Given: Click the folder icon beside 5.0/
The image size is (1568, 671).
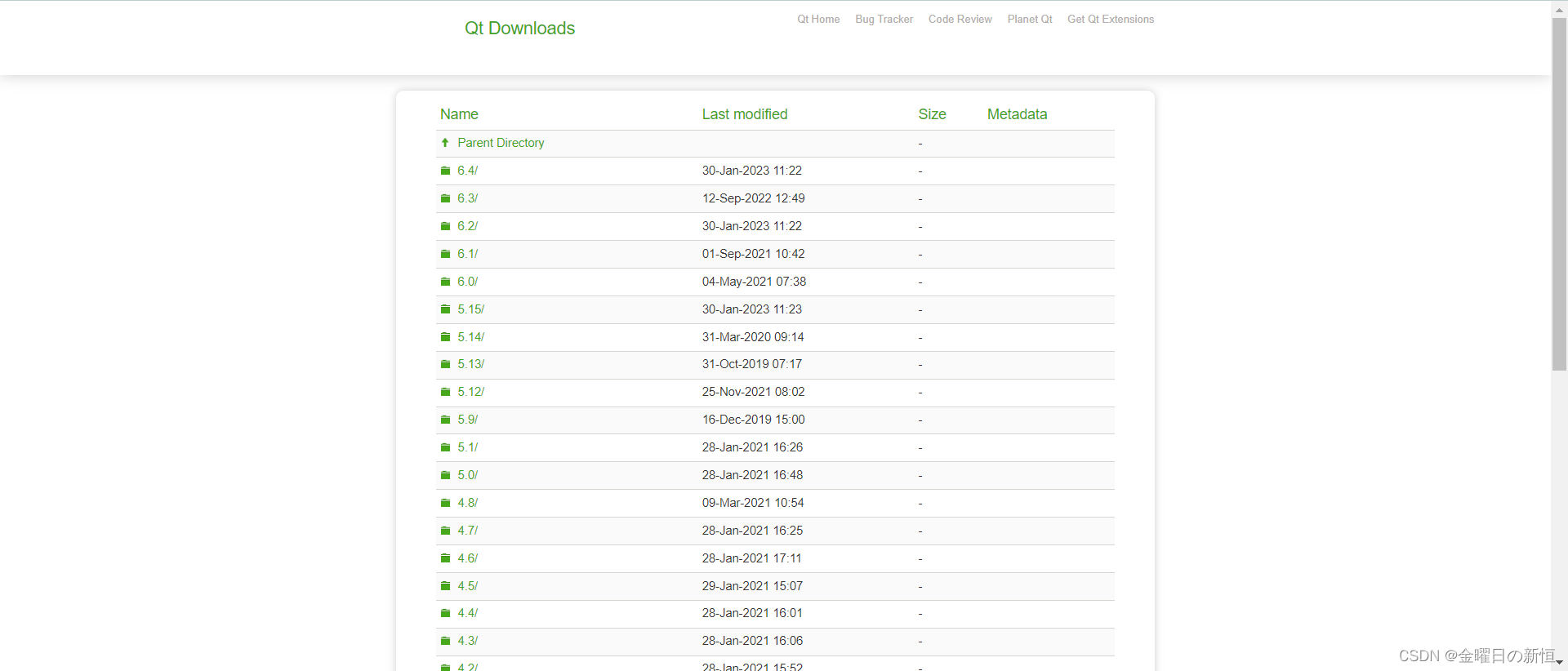Looking at the screenshot, I should [445, 475].
